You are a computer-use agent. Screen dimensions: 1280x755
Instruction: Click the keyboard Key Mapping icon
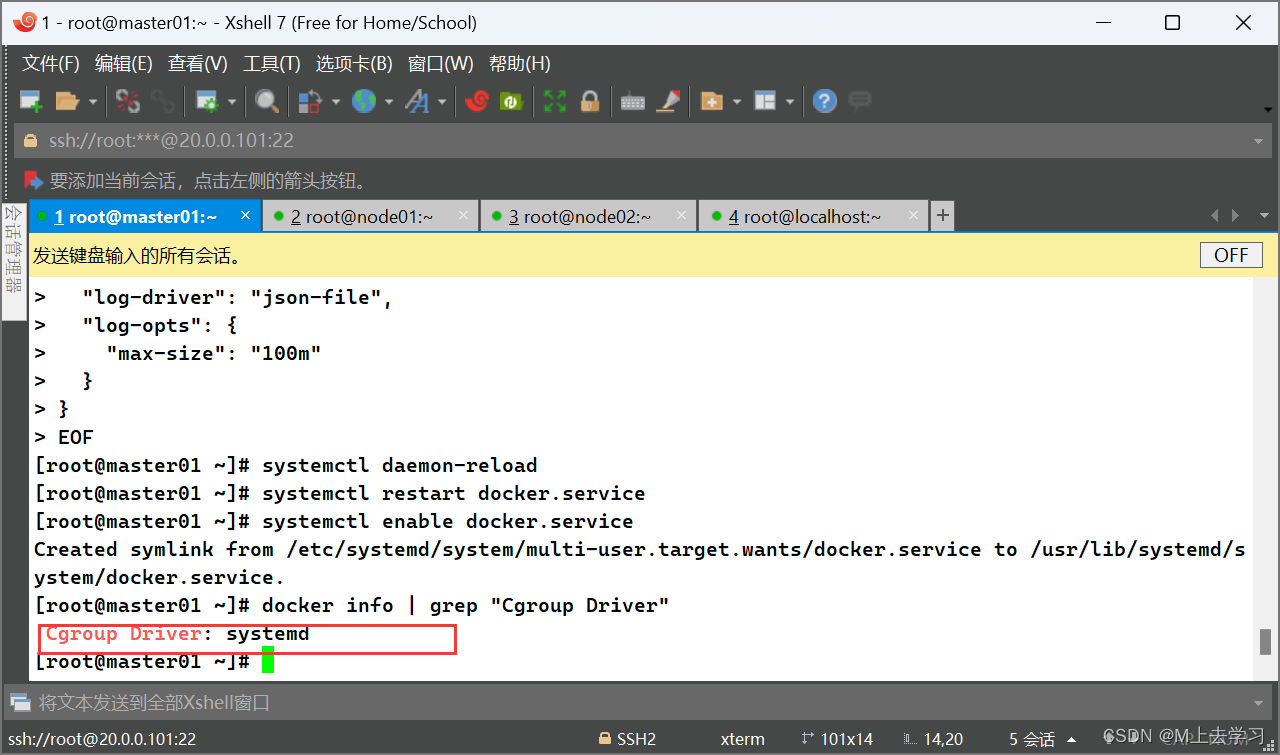coord(633,101)
